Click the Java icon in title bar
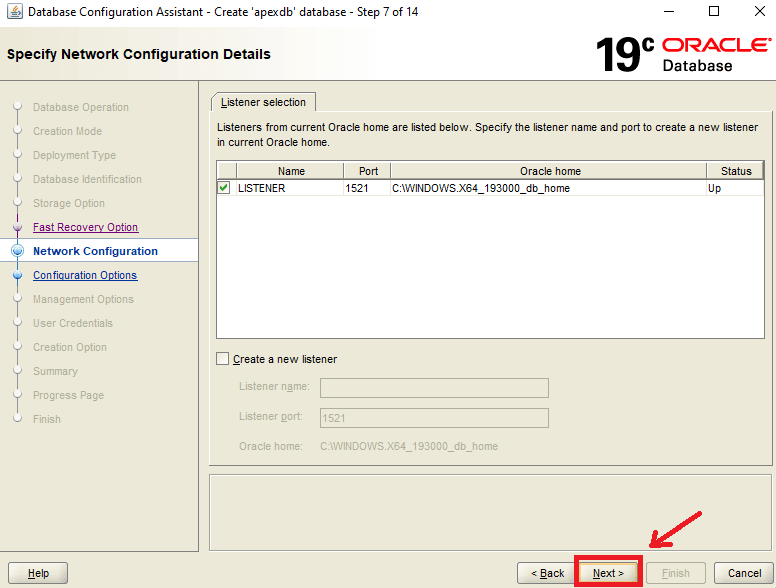776x588 pixels. pyautogui.click(x=13, y=12)
